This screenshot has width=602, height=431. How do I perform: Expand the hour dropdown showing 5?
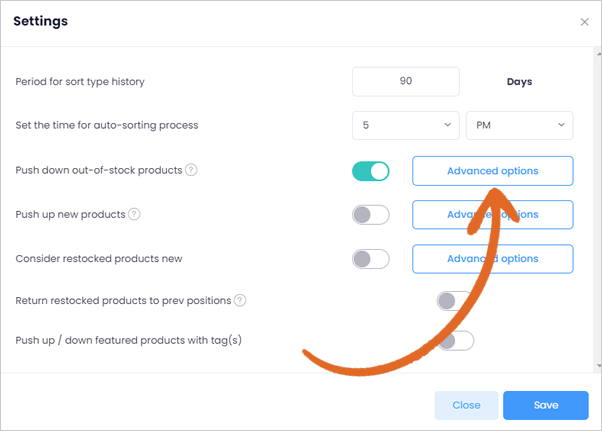coord(405,125)
